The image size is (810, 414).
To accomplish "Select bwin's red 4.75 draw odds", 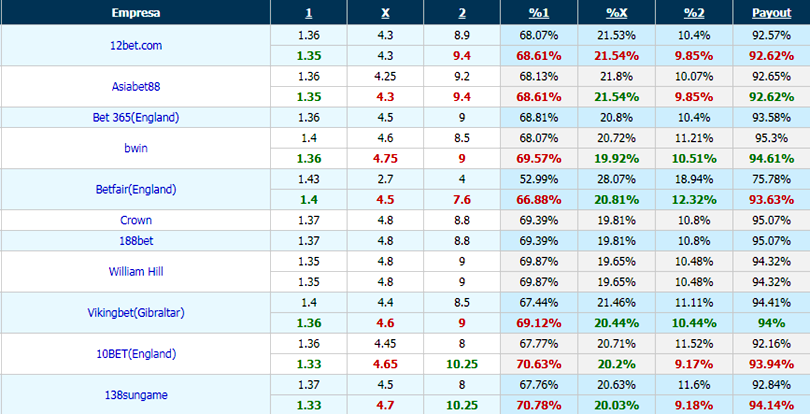I will (x=385, y=159).
